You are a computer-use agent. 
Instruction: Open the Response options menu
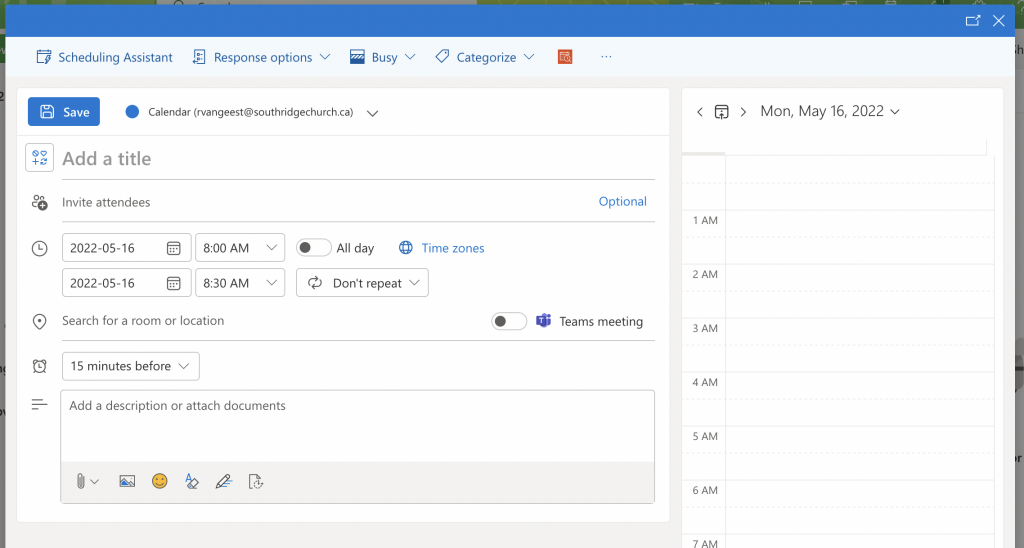point(261,57)
